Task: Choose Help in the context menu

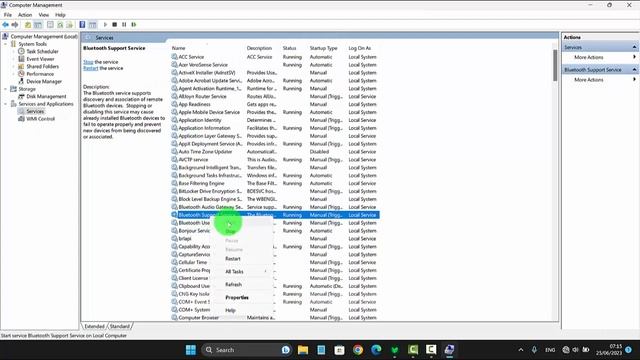Action: point(231,311)
